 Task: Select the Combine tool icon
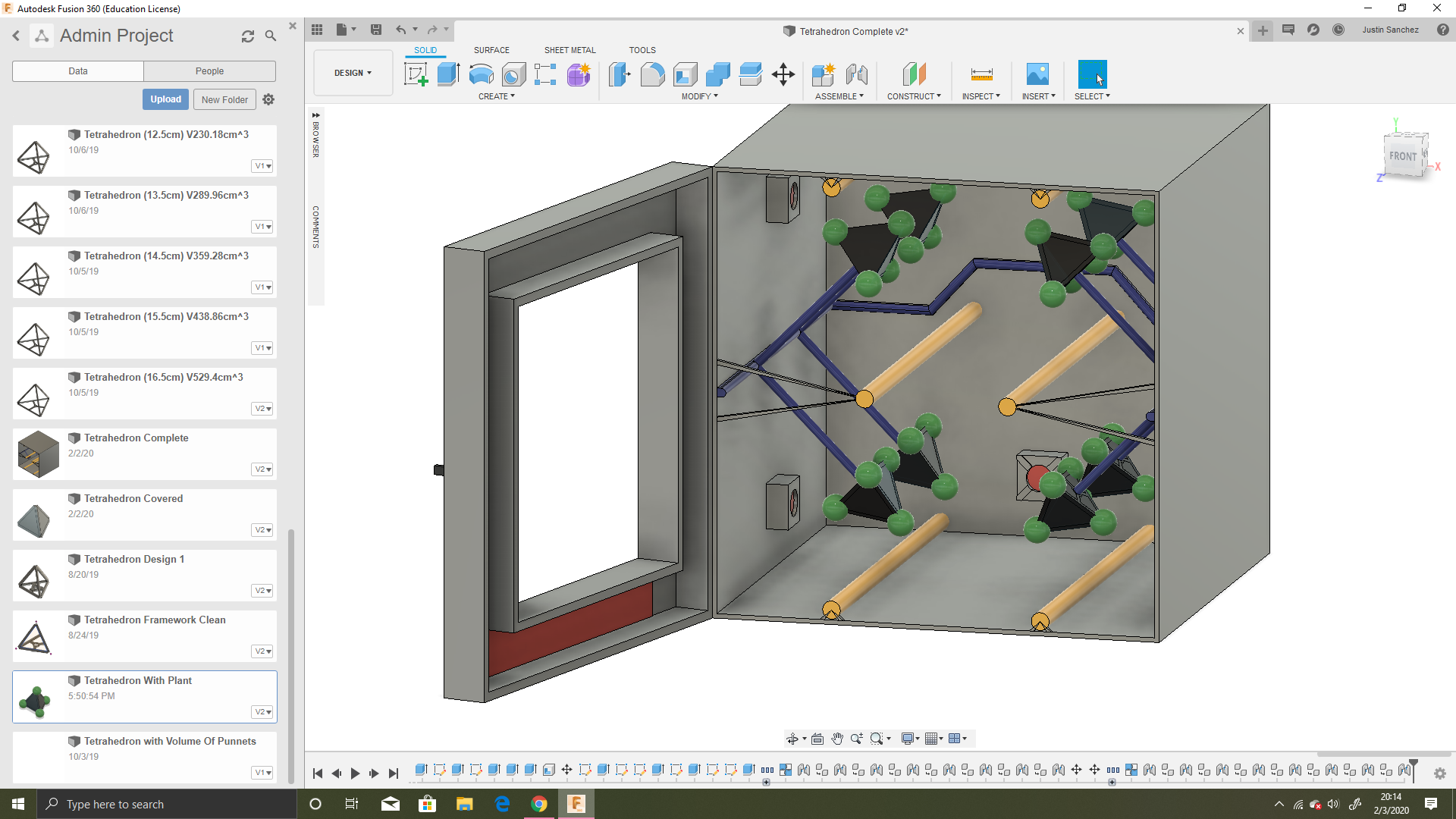(x=717, y=74)
